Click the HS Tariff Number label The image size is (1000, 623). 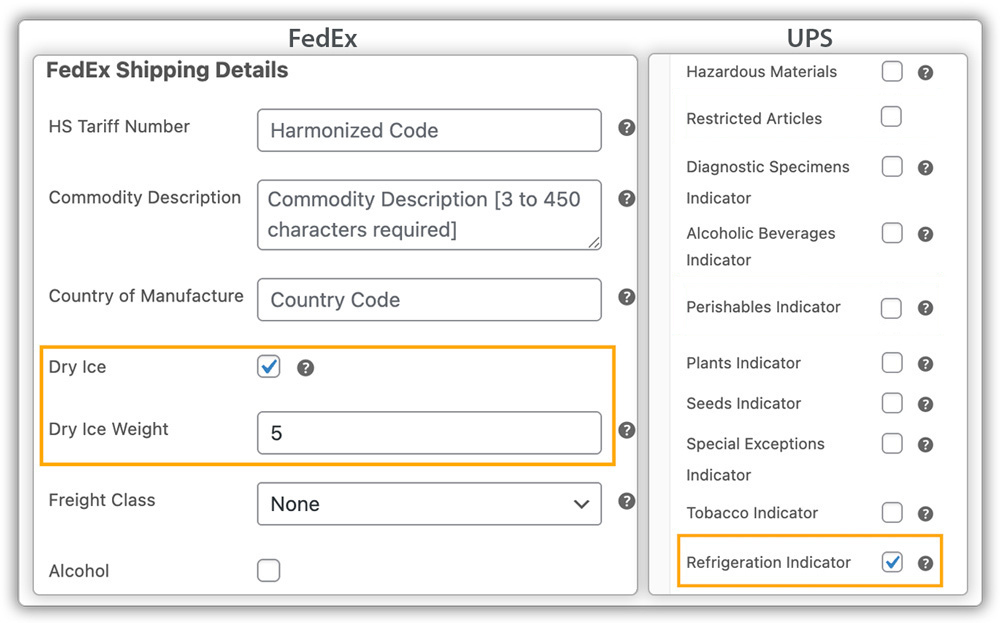coord(119,126)
